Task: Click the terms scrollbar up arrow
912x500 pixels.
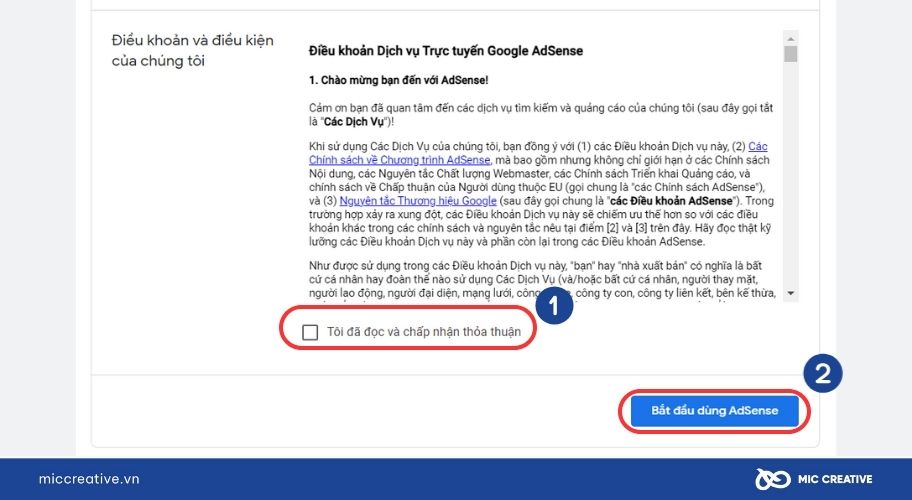Action: pyautogui.click(x=790, y=38)
